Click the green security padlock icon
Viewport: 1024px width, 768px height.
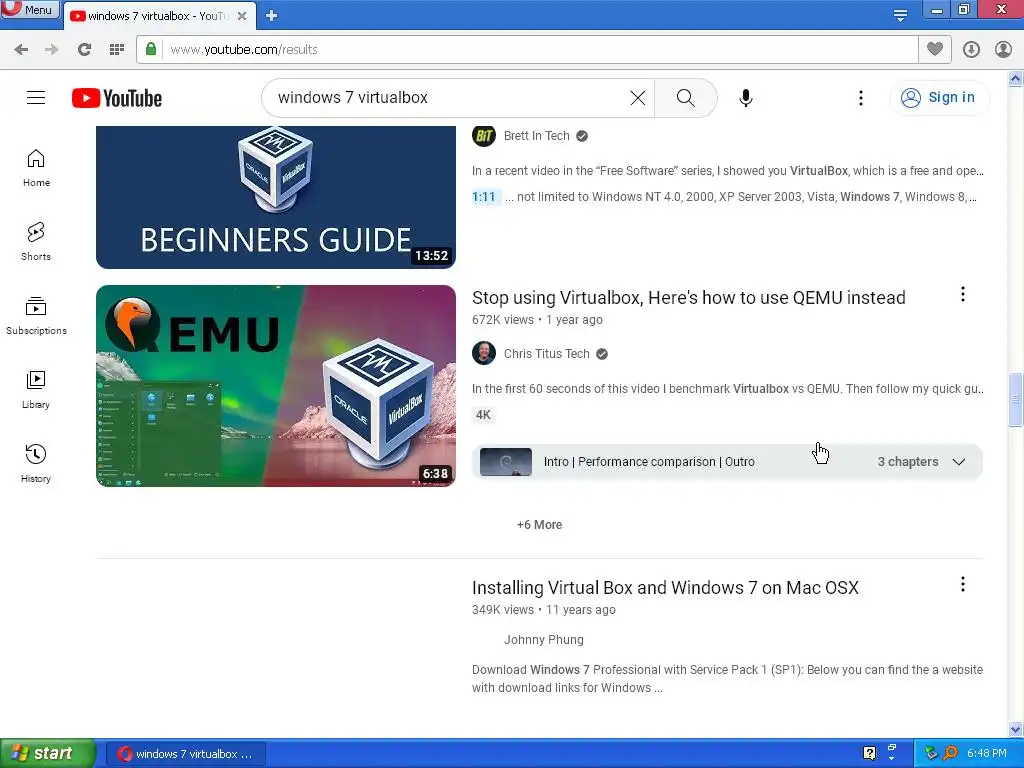[151, 50]
